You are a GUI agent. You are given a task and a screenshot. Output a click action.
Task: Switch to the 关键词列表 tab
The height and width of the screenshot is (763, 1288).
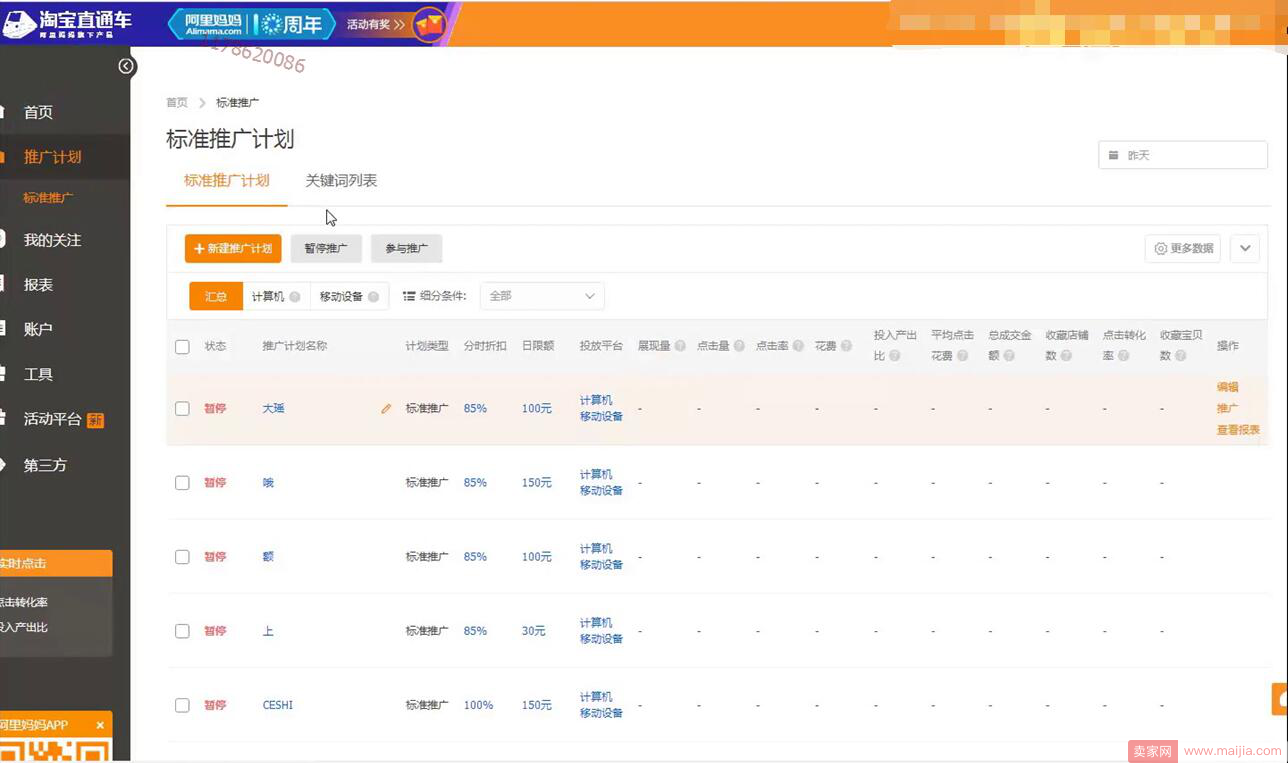[341, 181]
